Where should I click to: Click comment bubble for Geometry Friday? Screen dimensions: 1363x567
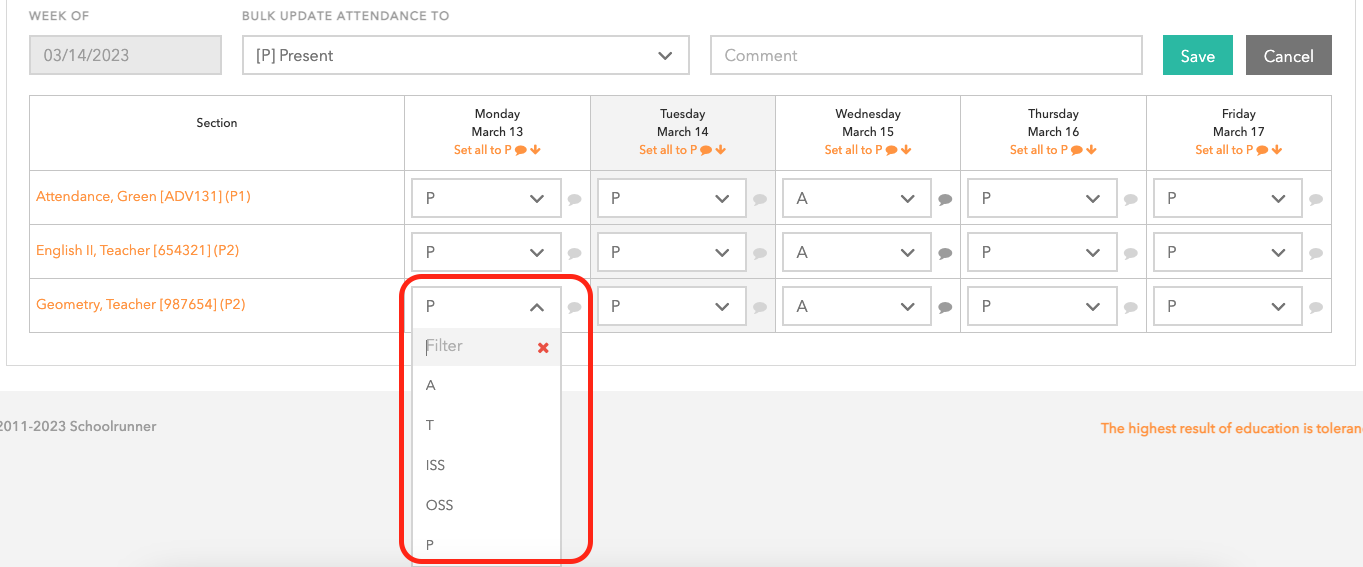pos(1316,307)
